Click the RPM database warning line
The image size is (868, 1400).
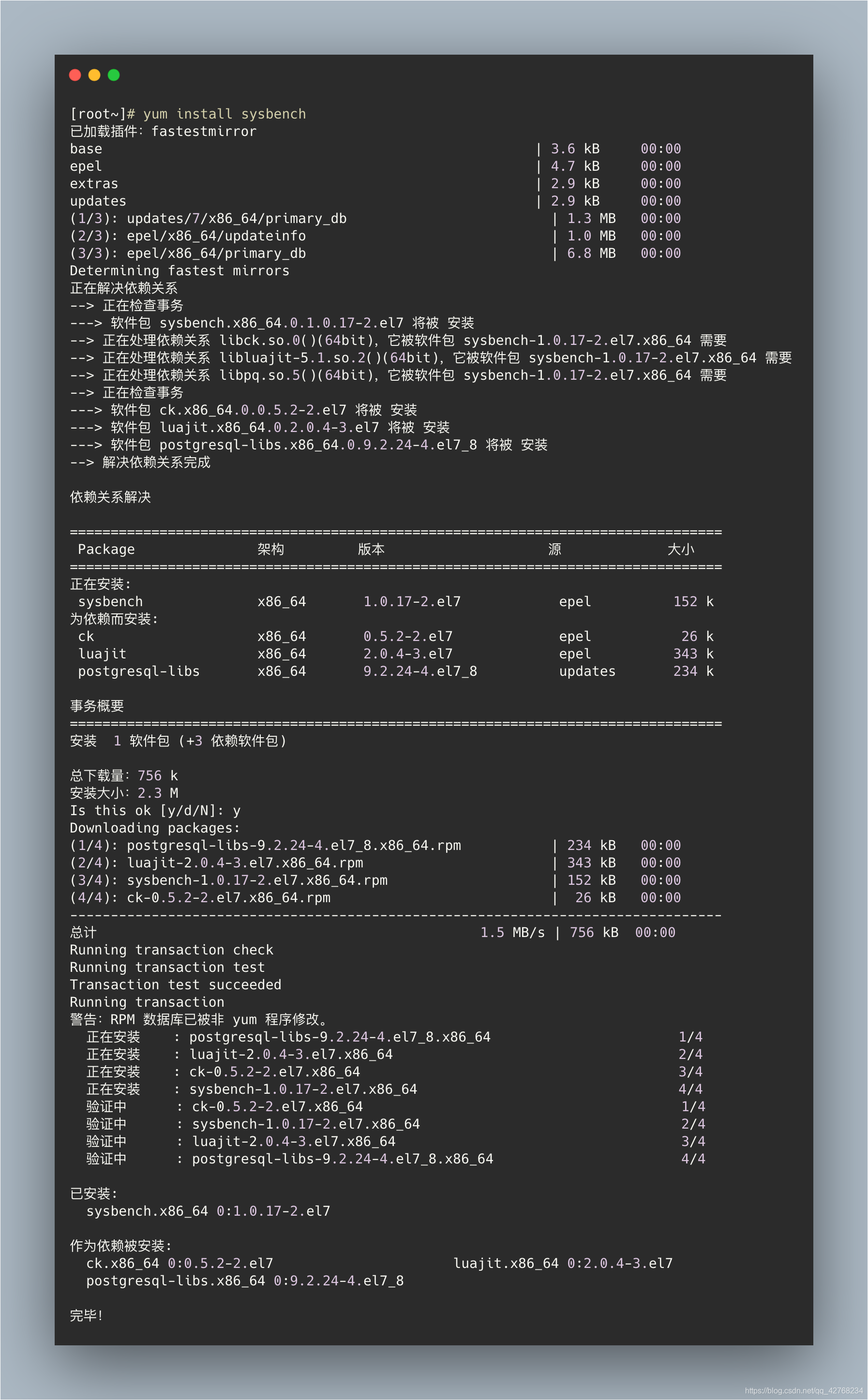click(x=199, y=1019)
